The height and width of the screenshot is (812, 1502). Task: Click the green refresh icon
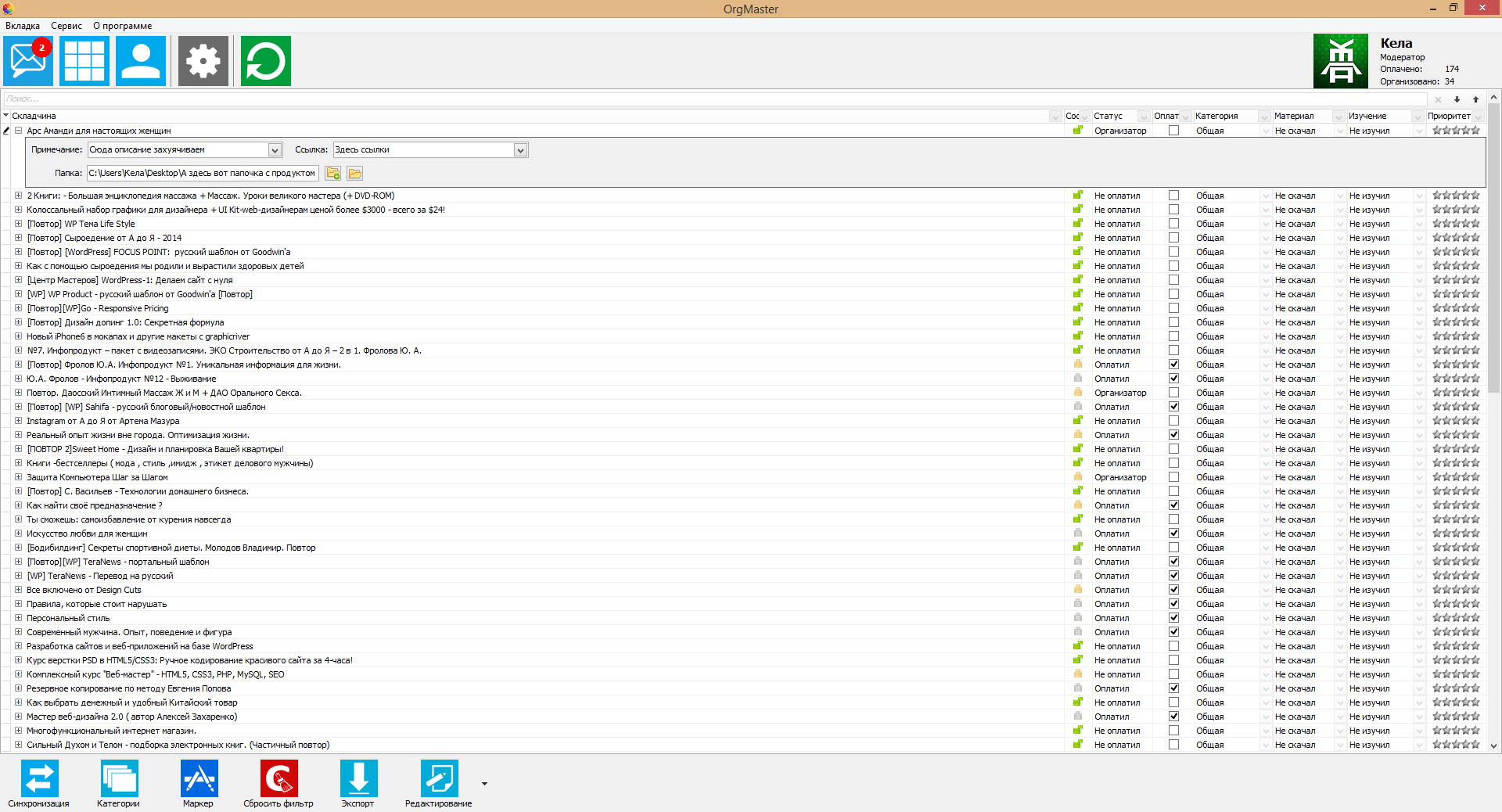tap(266, 61)
